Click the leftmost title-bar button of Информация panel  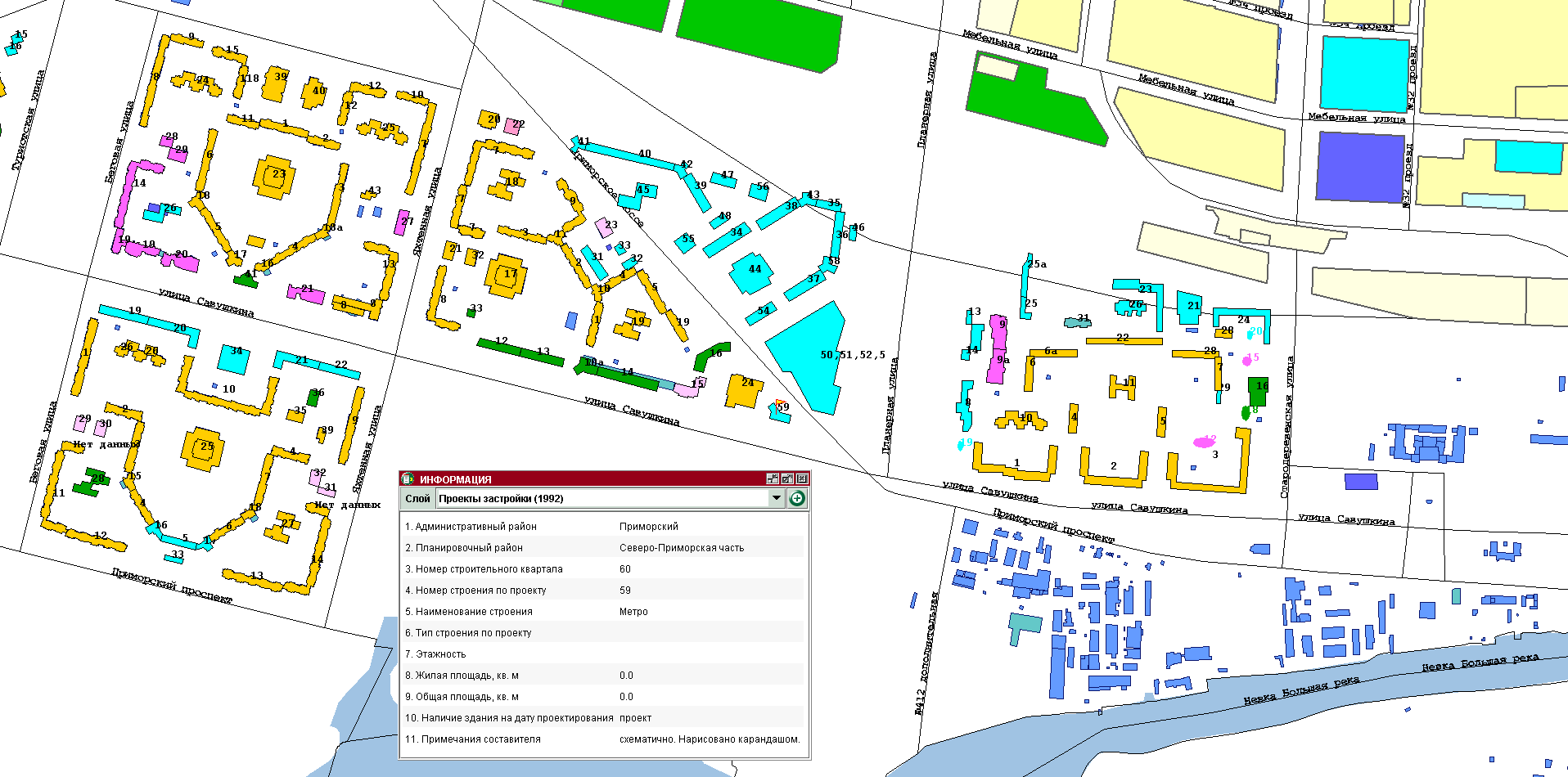[773, 479]
